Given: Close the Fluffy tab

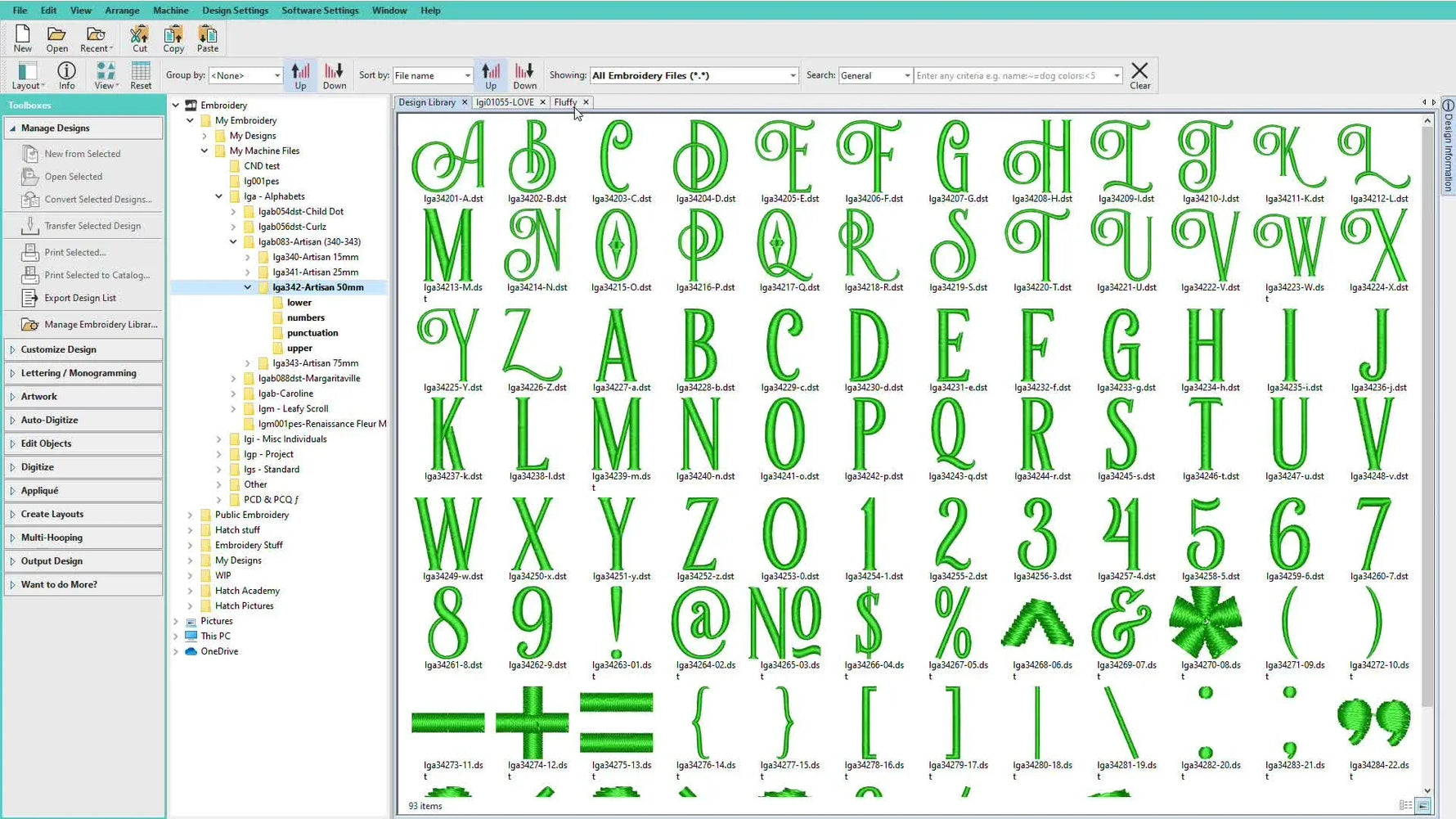Looking at the screenshot, I should click(x=586, y=102).
